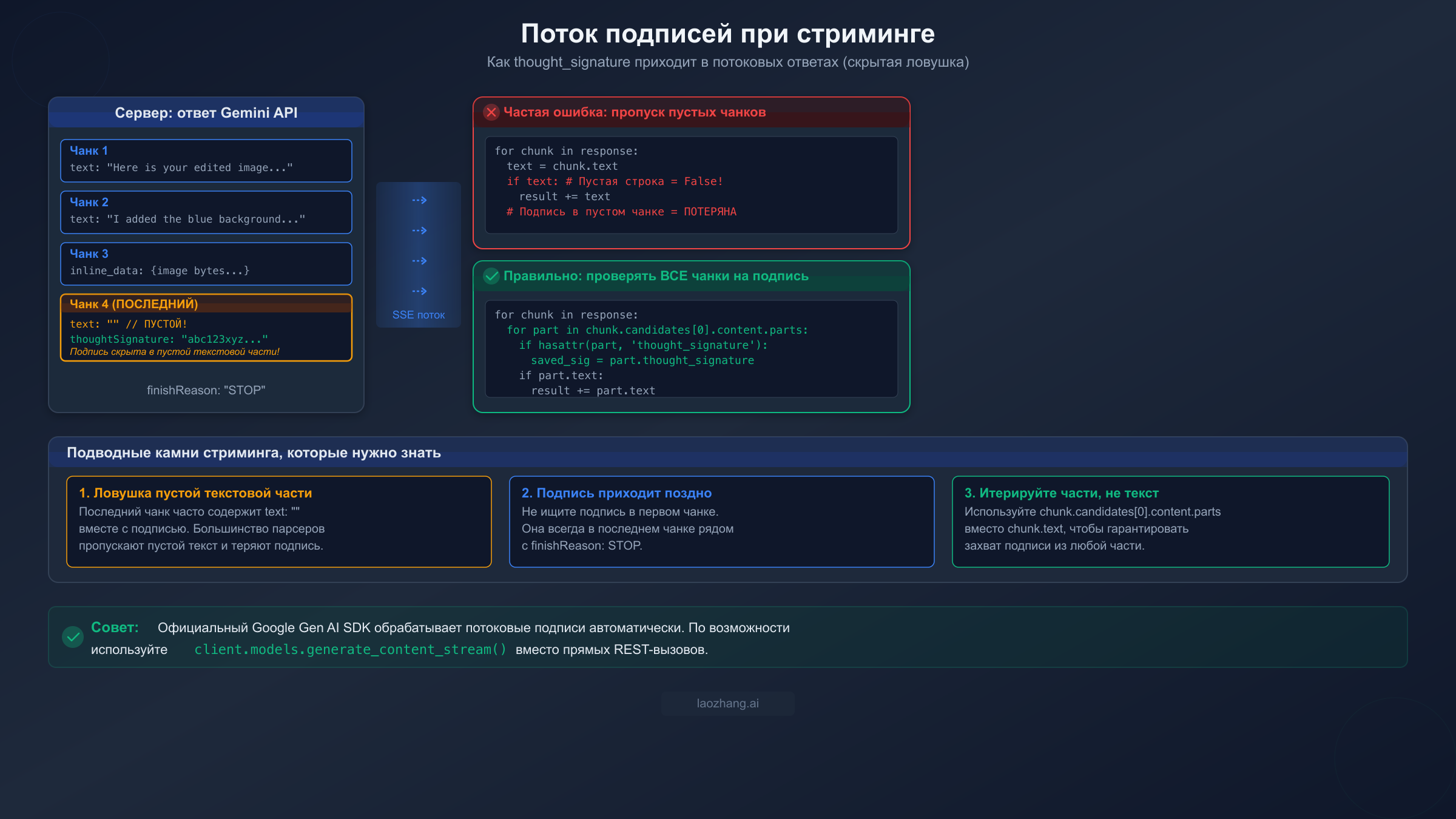The width and height of the screenshot is (1456, 819).
Task: Click the second arrow in the SSE поток column
Action: pos(419,230)
